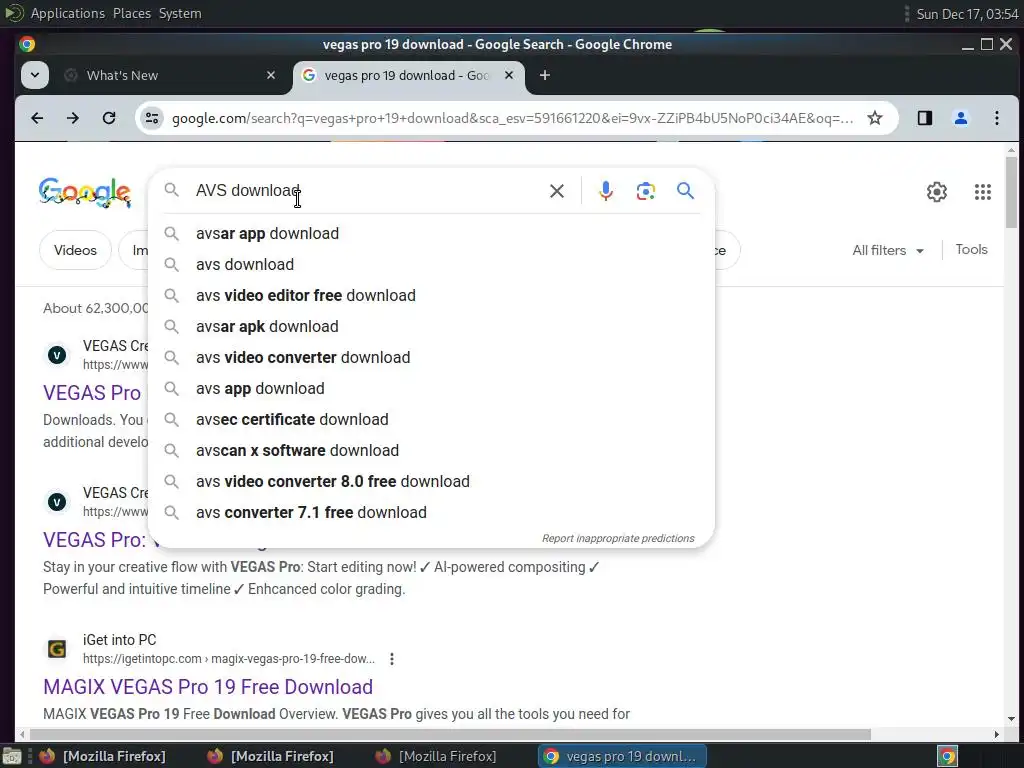Open the Places menu

[132, 13]
